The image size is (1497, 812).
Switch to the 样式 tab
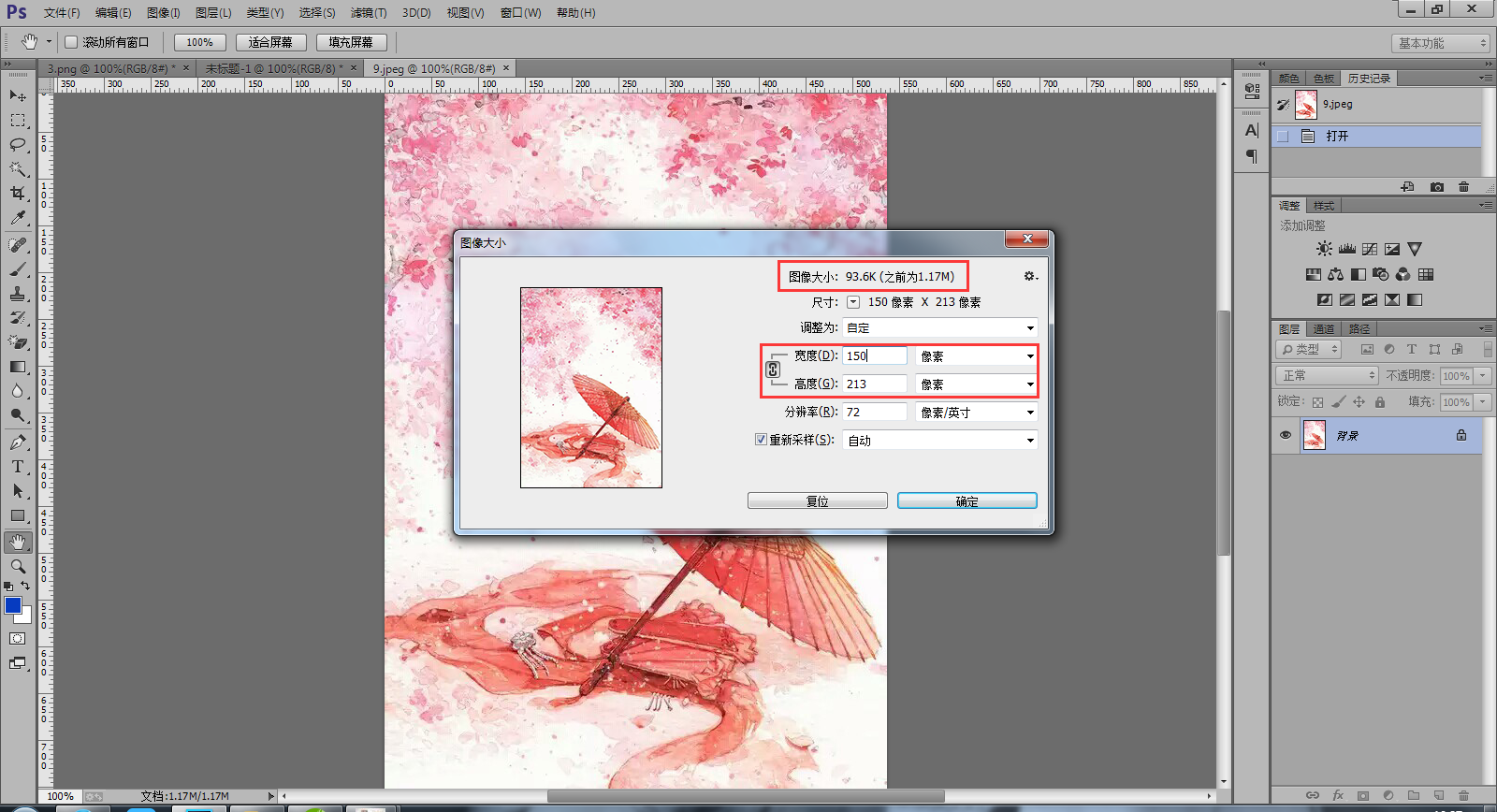pos(1323,205)
